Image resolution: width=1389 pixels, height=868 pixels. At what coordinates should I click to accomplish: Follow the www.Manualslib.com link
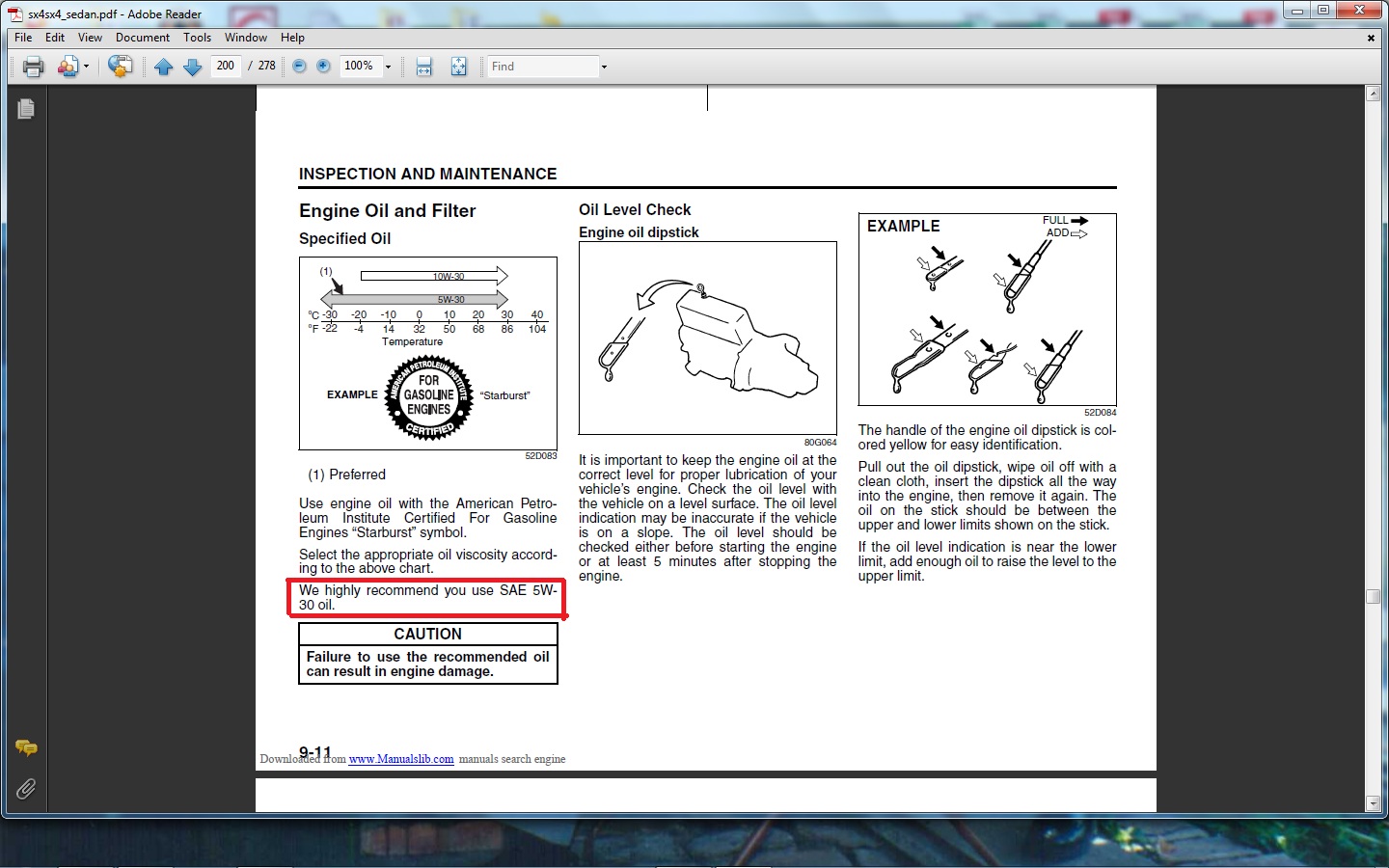(x=401, y=759)
